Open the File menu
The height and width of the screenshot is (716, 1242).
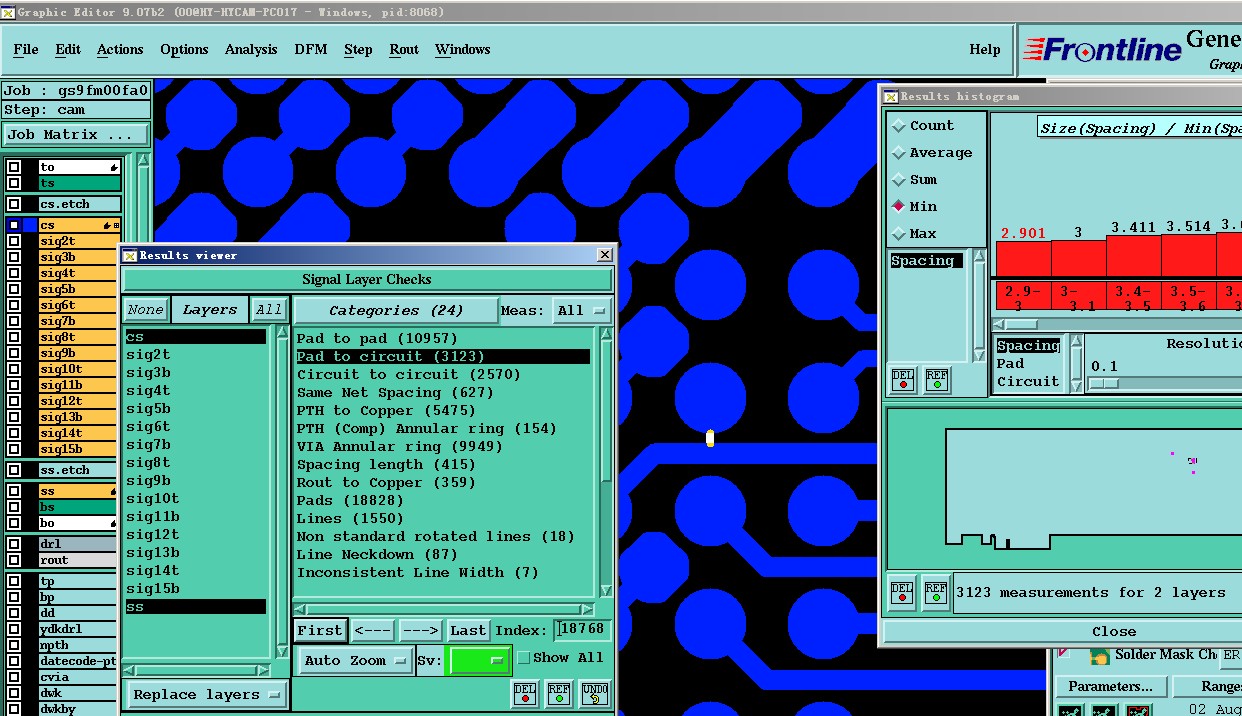[26, 49]
